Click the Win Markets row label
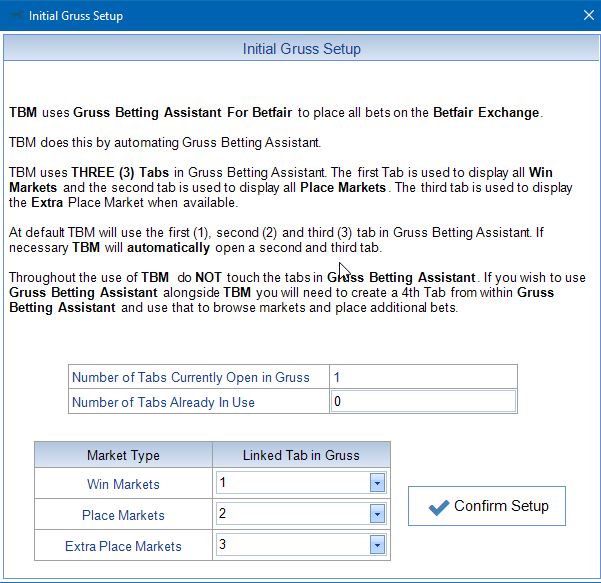 (x=123, y=485)
